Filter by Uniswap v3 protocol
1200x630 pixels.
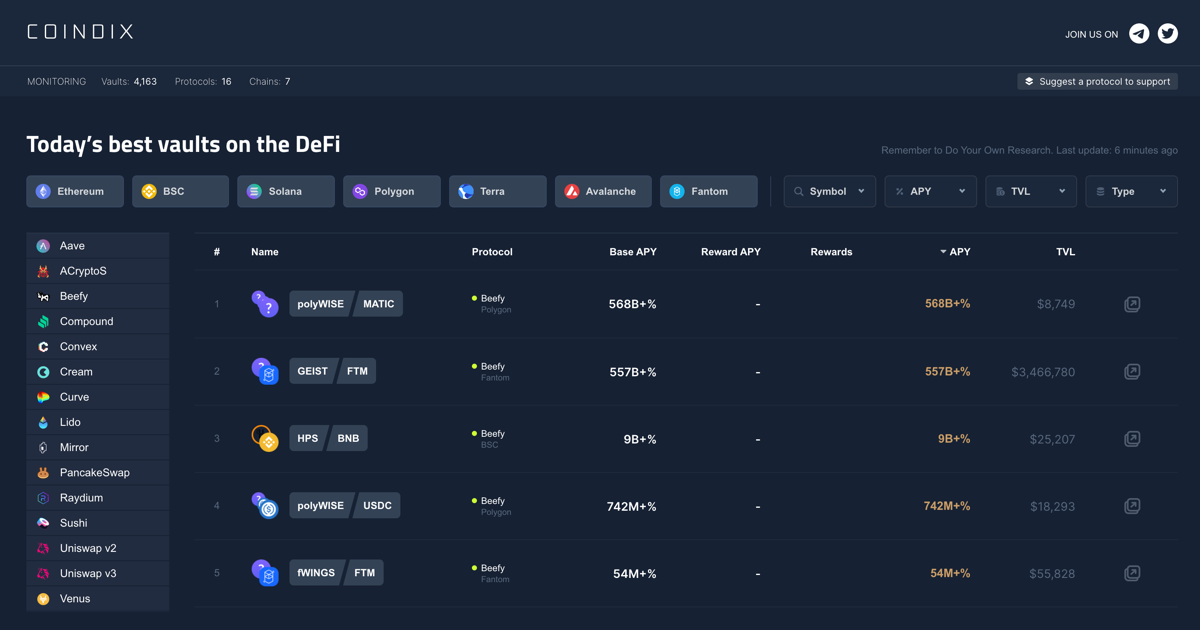tap(98, 574)
